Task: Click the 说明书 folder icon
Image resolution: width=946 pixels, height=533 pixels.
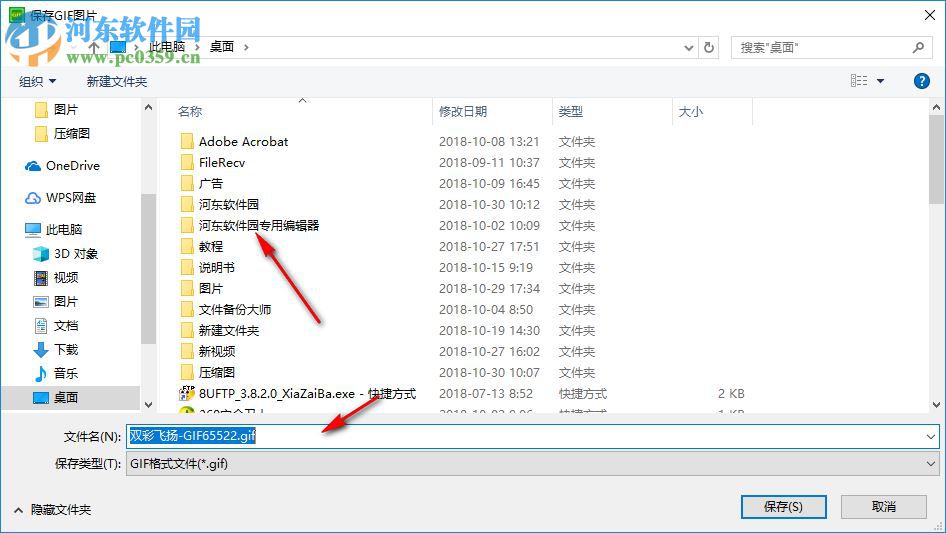Action: pos(187,267)
